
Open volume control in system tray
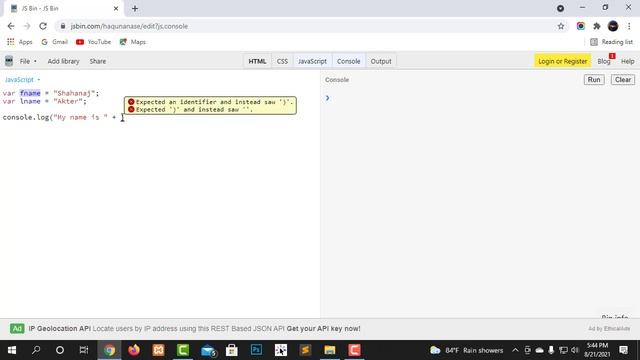click(576, 350)
